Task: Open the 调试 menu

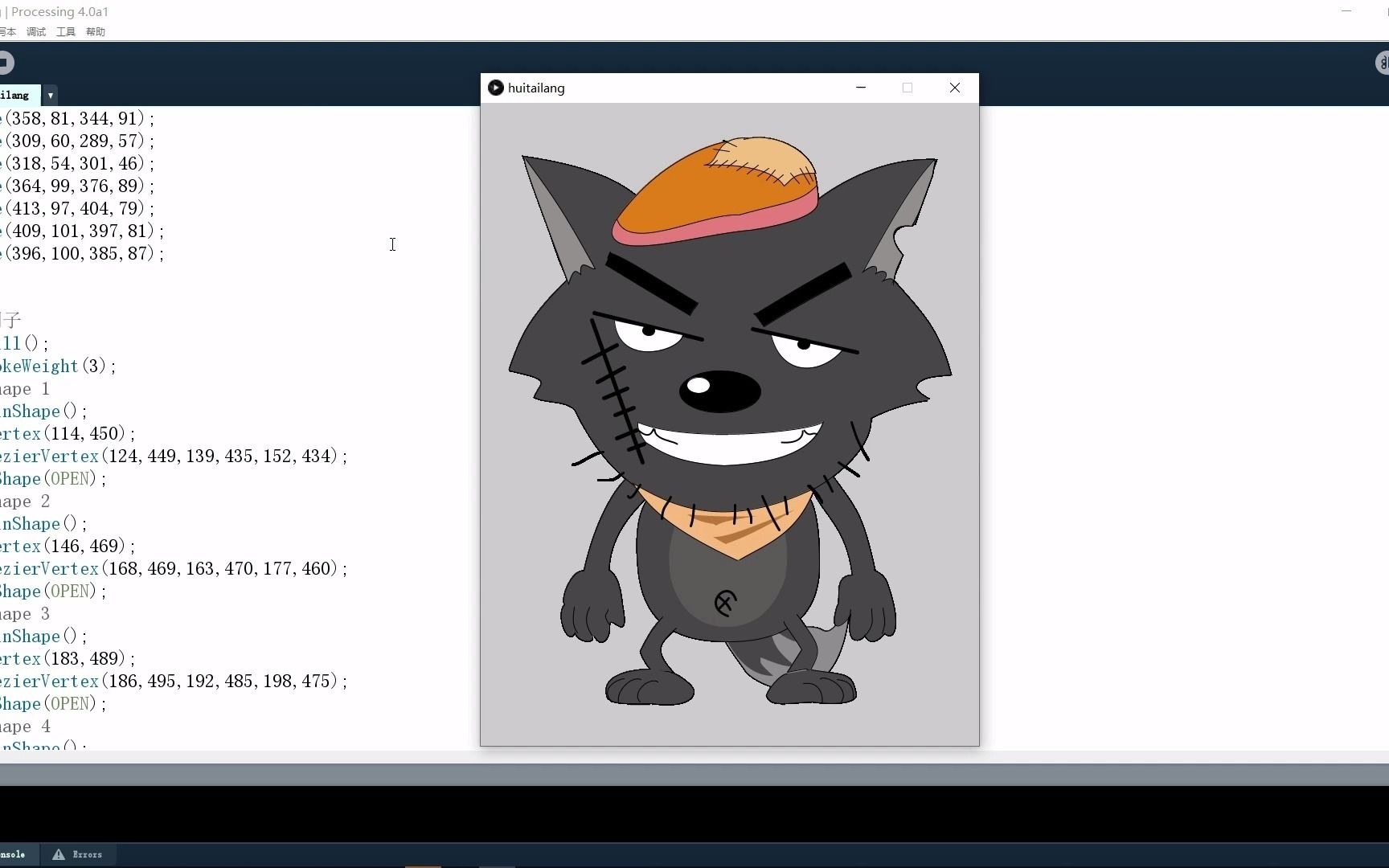Action: tap(36, 32)
